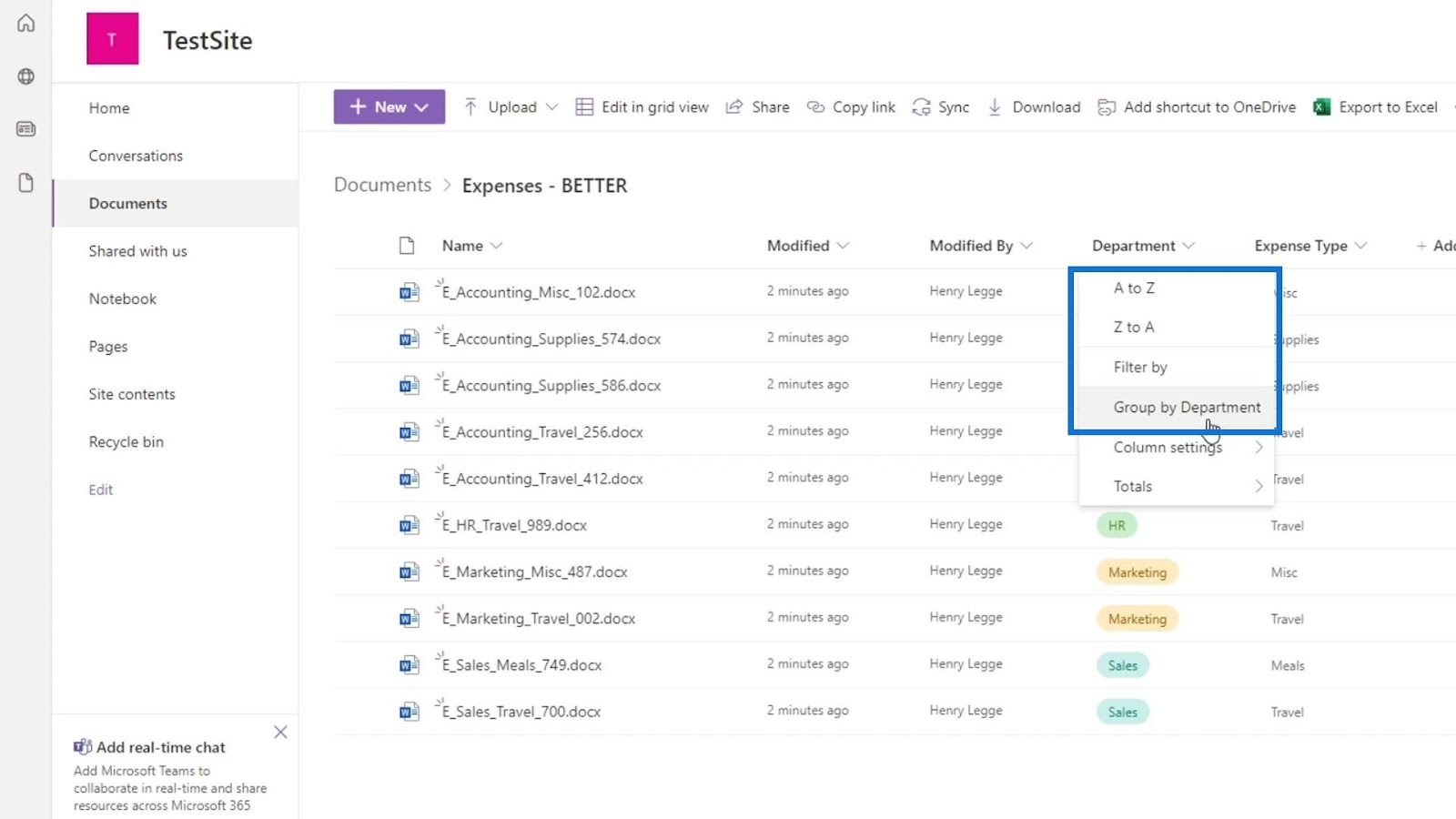Click the HR department tag

tap(1117, 525)
